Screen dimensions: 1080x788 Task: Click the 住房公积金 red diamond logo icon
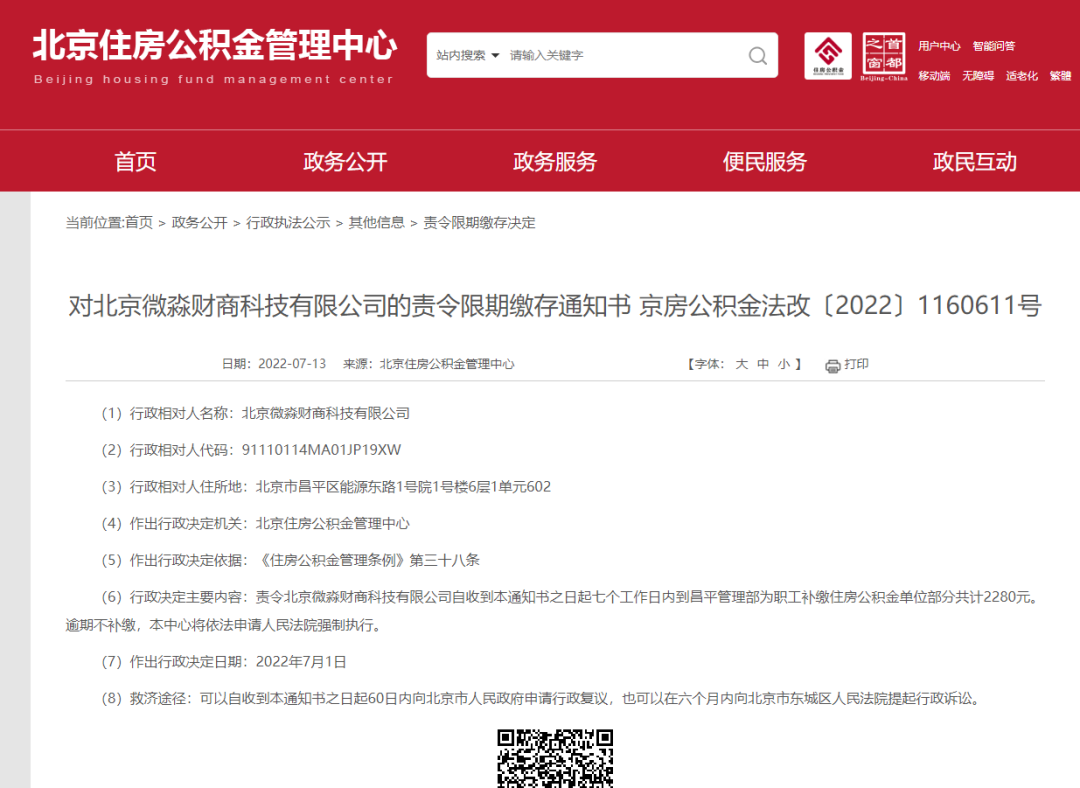click(828, 55)
